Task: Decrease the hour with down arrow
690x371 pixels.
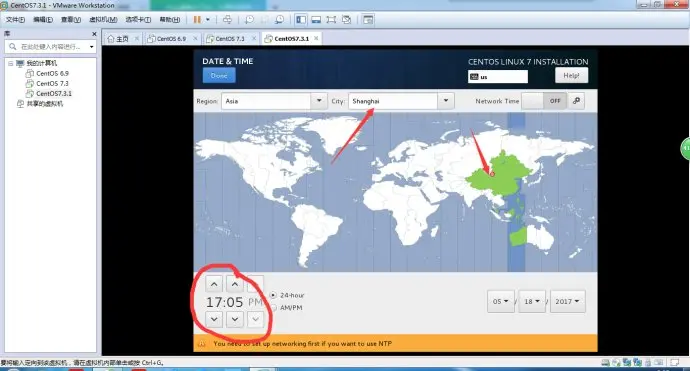Action: 214,319
